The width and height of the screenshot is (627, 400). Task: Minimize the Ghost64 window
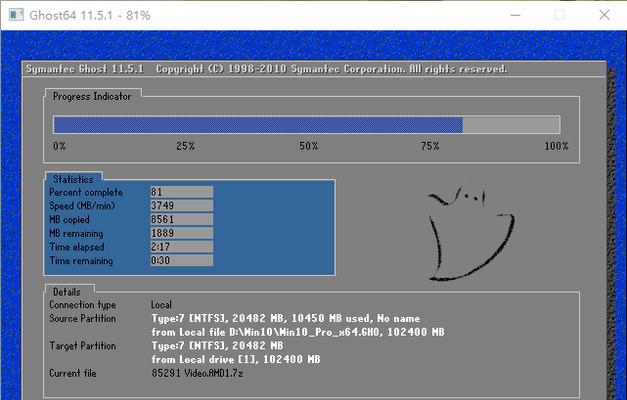click(x=515, y=15)
